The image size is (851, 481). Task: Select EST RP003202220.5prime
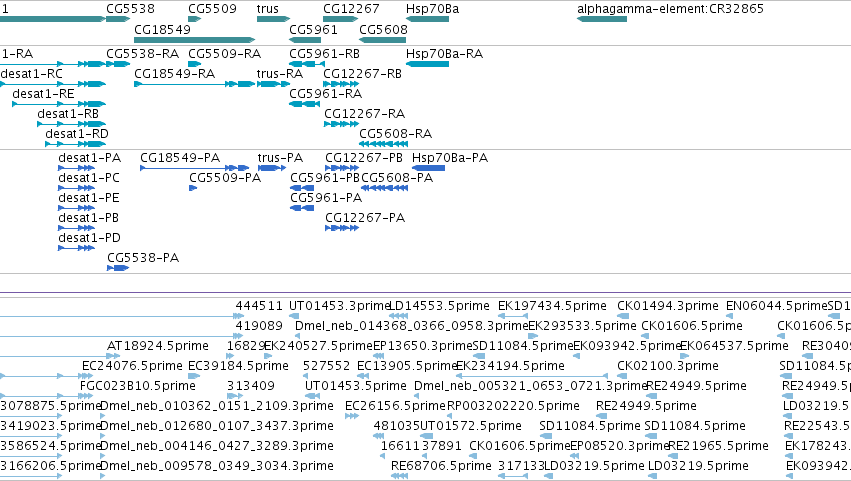click(513, 407)
